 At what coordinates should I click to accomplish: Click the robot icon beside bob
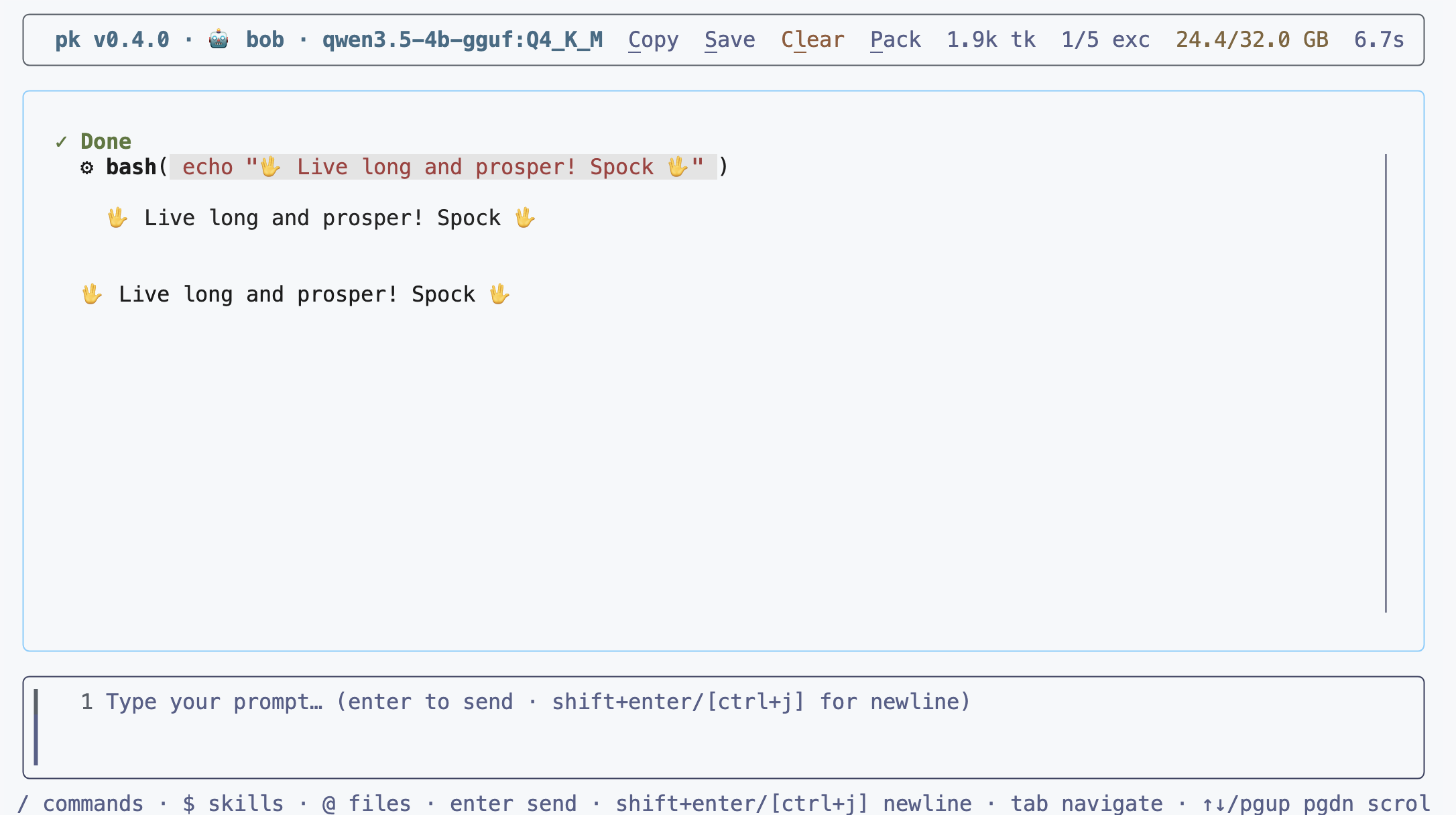pyautogui.click(x=219, y=40)
